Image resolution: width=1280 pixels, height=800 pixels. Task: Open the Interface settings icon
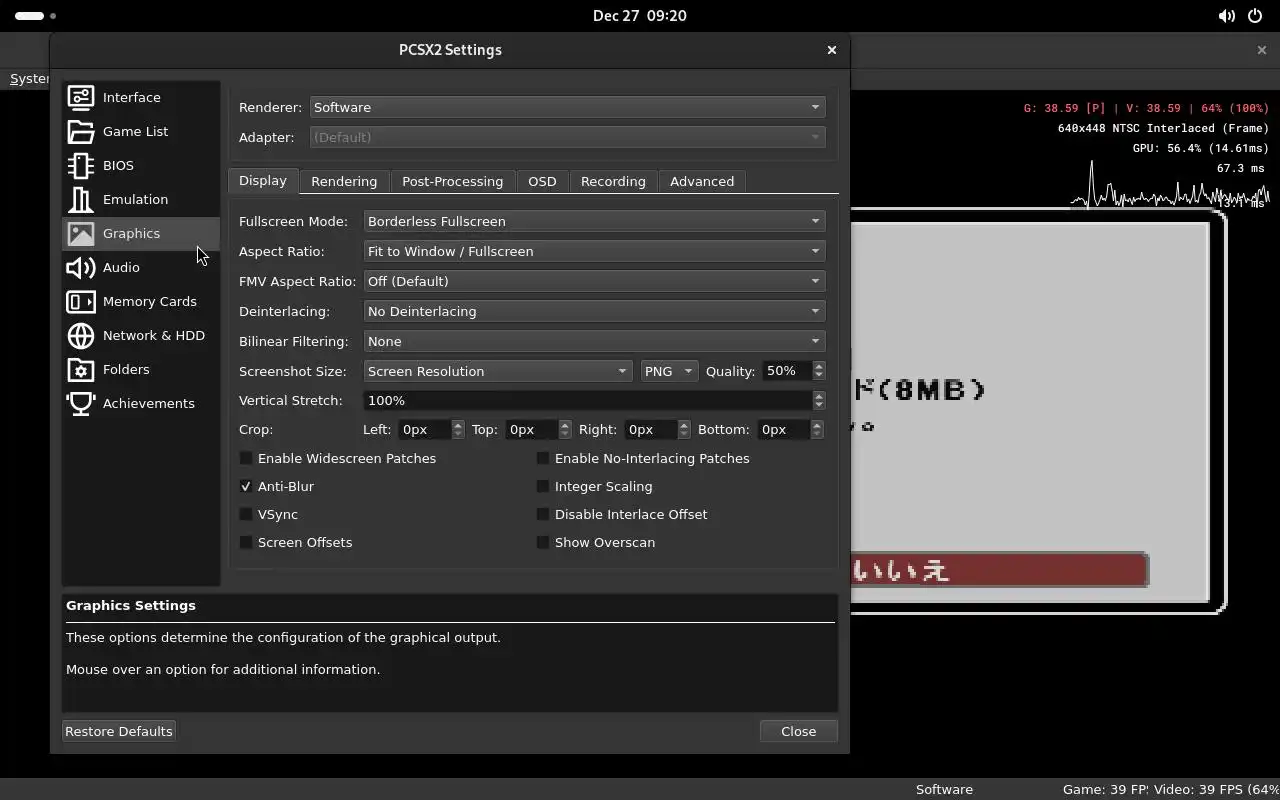[x=81, y=97]
